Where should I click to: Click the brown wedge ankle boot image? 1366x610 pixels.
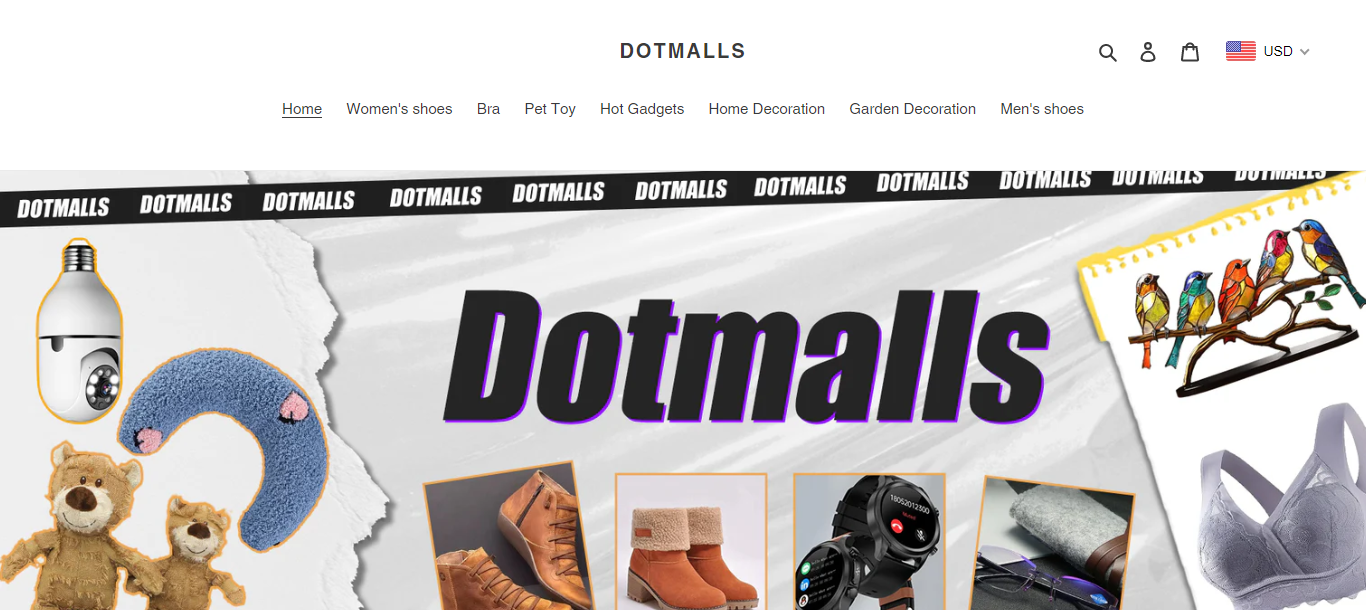pos(509,540)
